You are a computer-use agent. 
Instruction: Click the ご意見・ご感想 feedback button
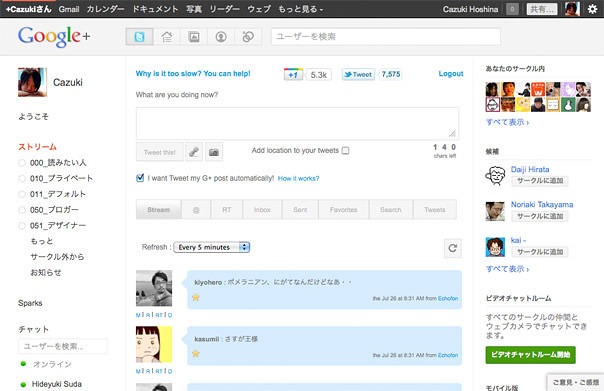pos(575,382)
